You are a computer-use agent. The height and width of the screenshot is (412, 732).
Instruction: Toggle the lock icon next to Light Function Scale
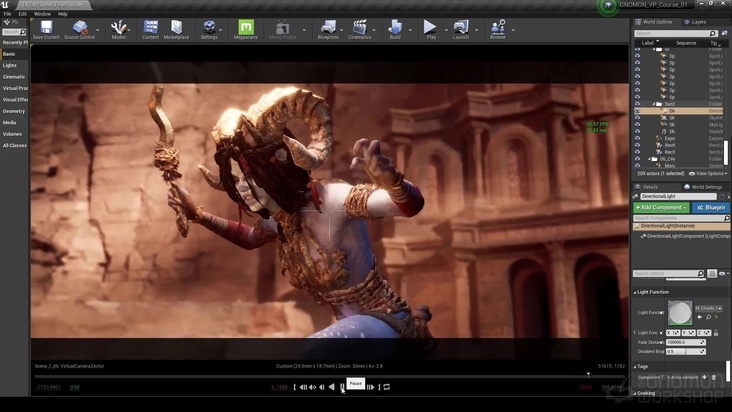pos(716,333)
